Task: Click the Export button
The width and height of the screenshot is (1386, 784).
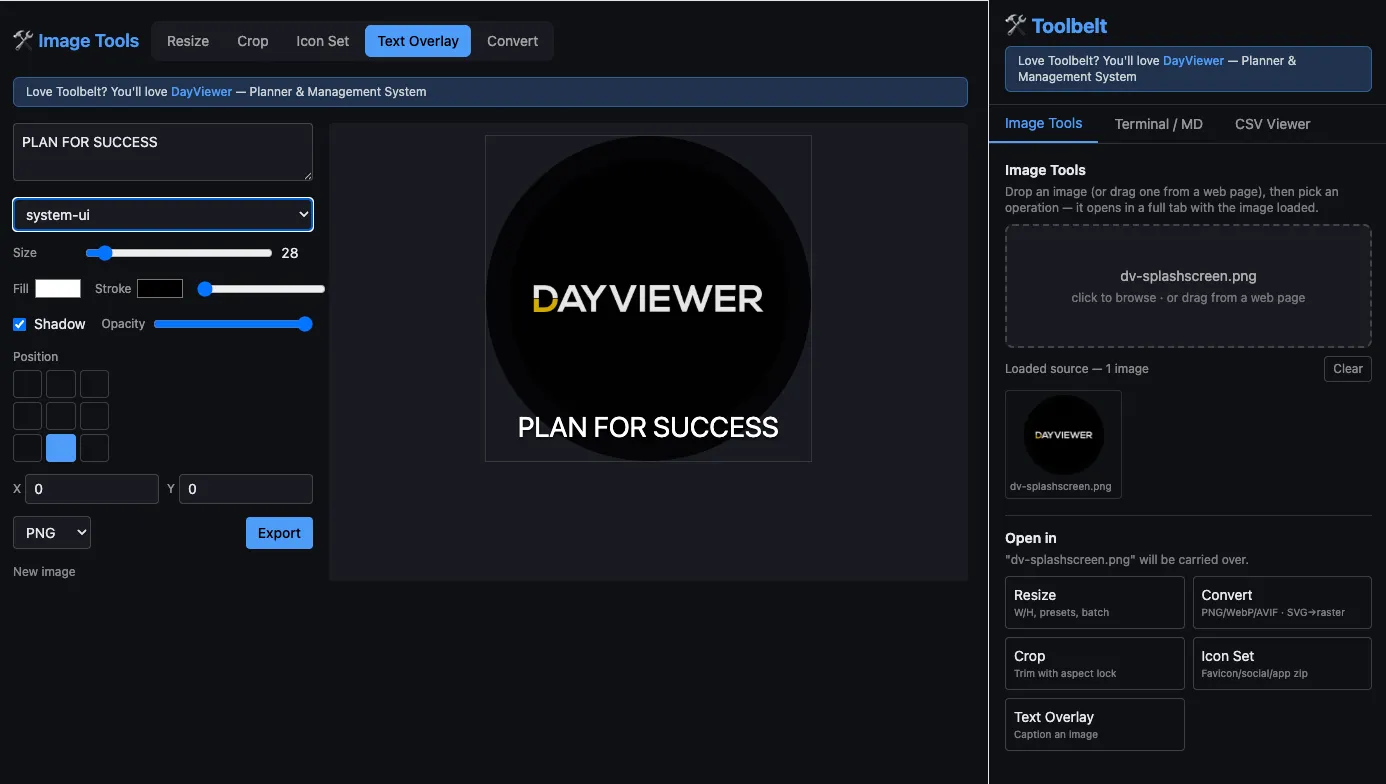Action: (279, 533)
